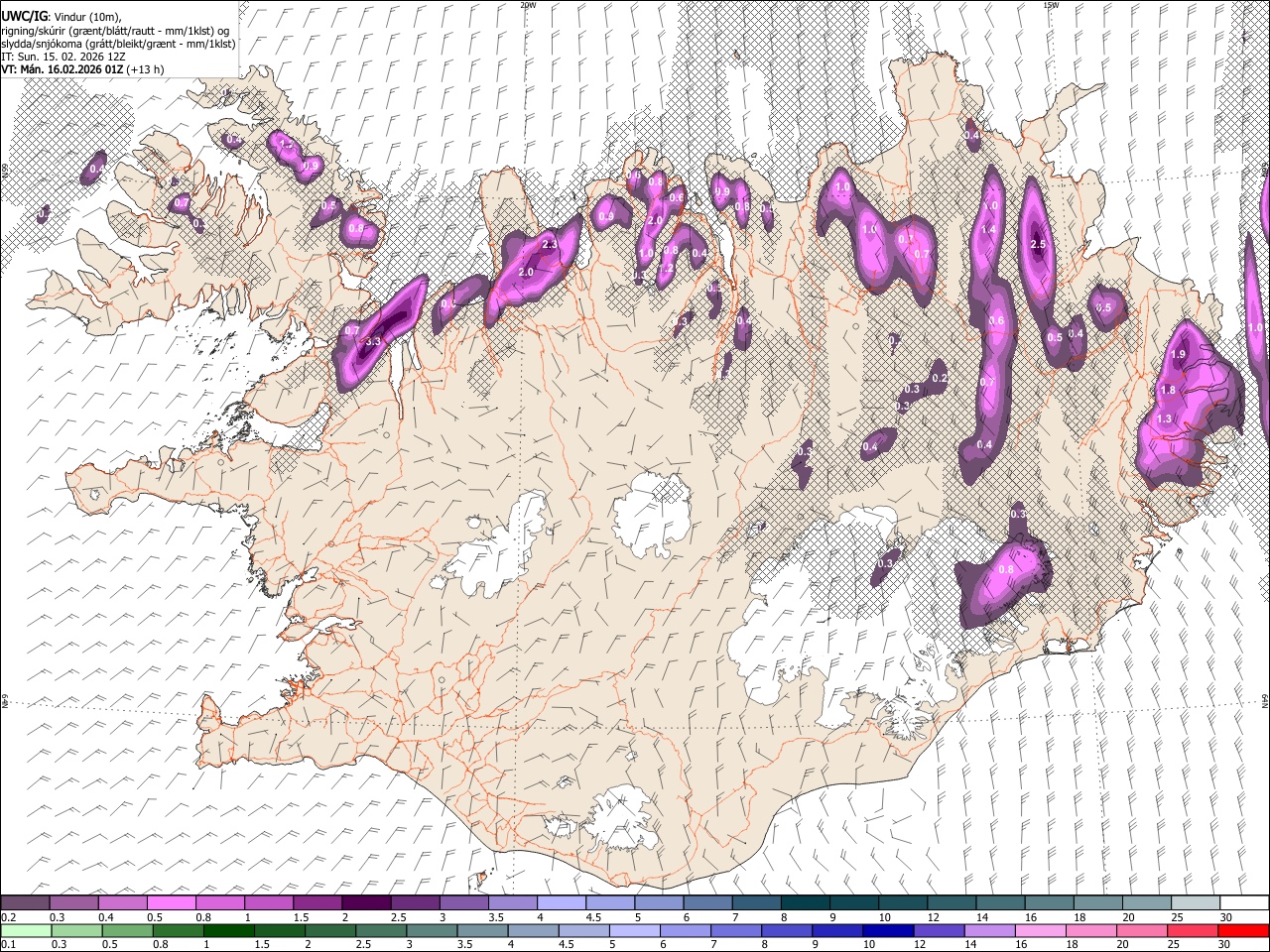Pick bottom scale pink swatch between 16 and 18
The width and height of the screenshot is (1270, 952).
point(1041,930)
